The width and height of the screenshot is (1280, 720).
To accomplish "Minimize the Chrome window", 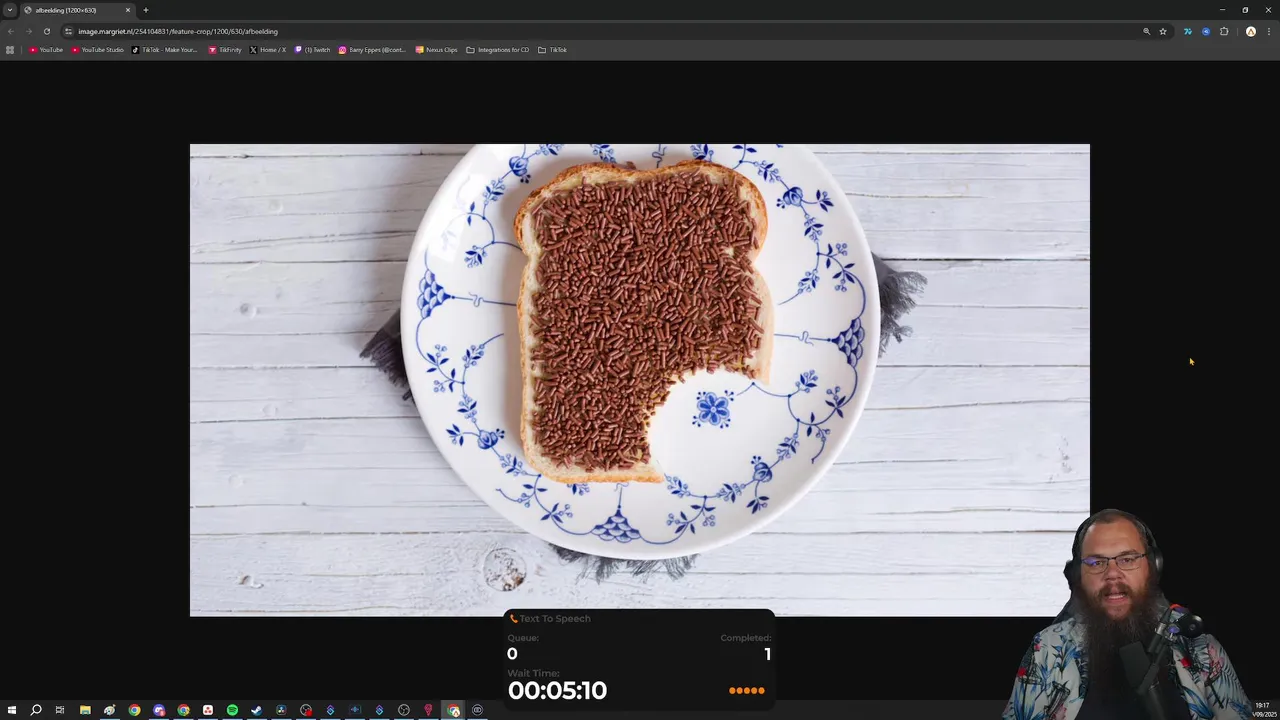I will (1222, 10).
